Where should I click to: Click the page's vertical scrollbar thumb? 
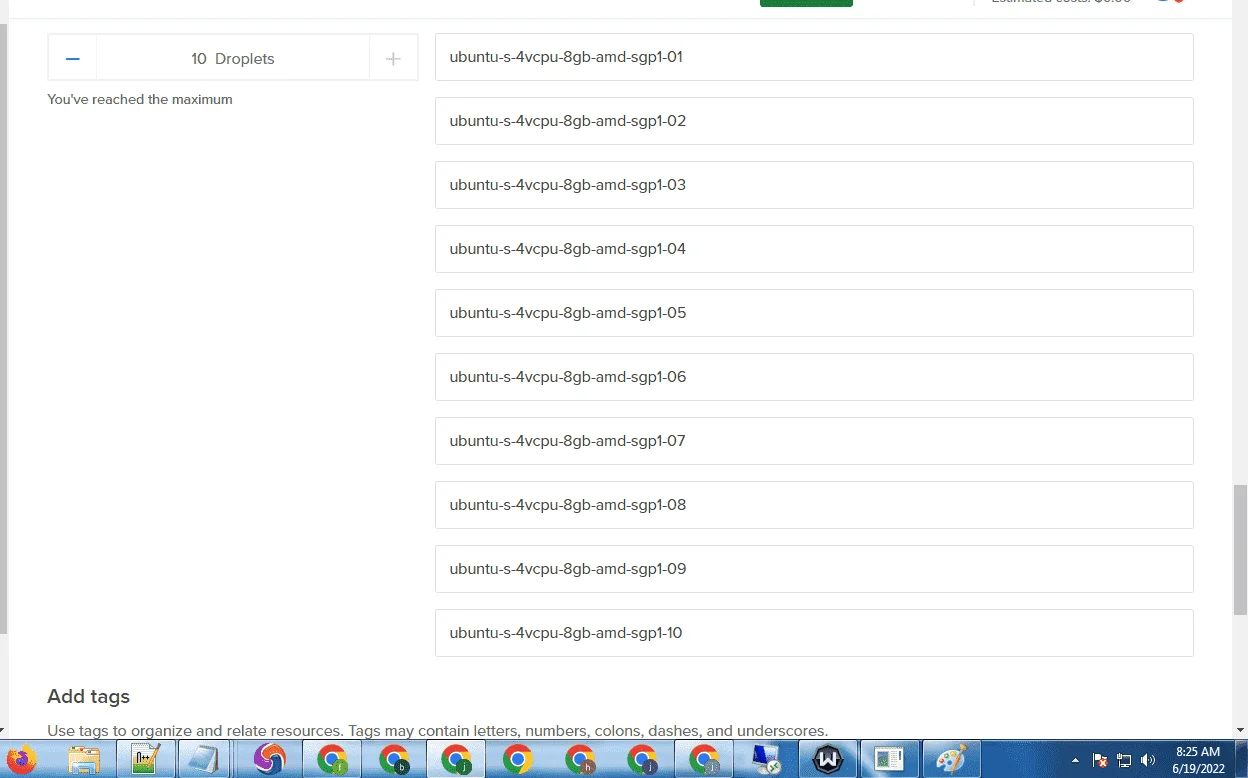1240,550
